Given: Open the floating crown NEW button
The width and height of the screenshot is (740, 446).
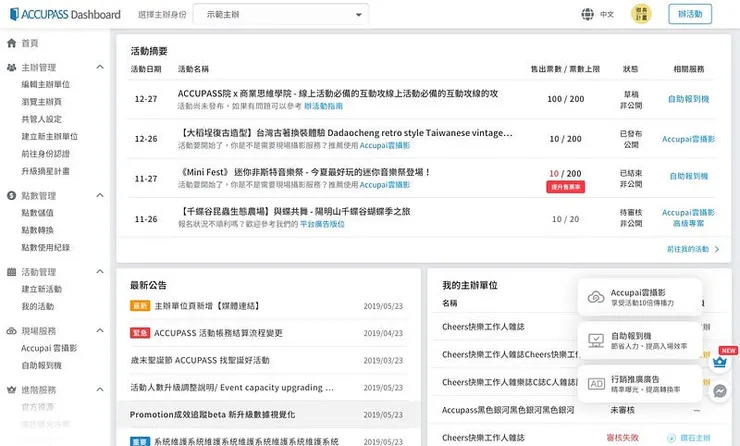Looking at the screenshot, I should [720, 362].
